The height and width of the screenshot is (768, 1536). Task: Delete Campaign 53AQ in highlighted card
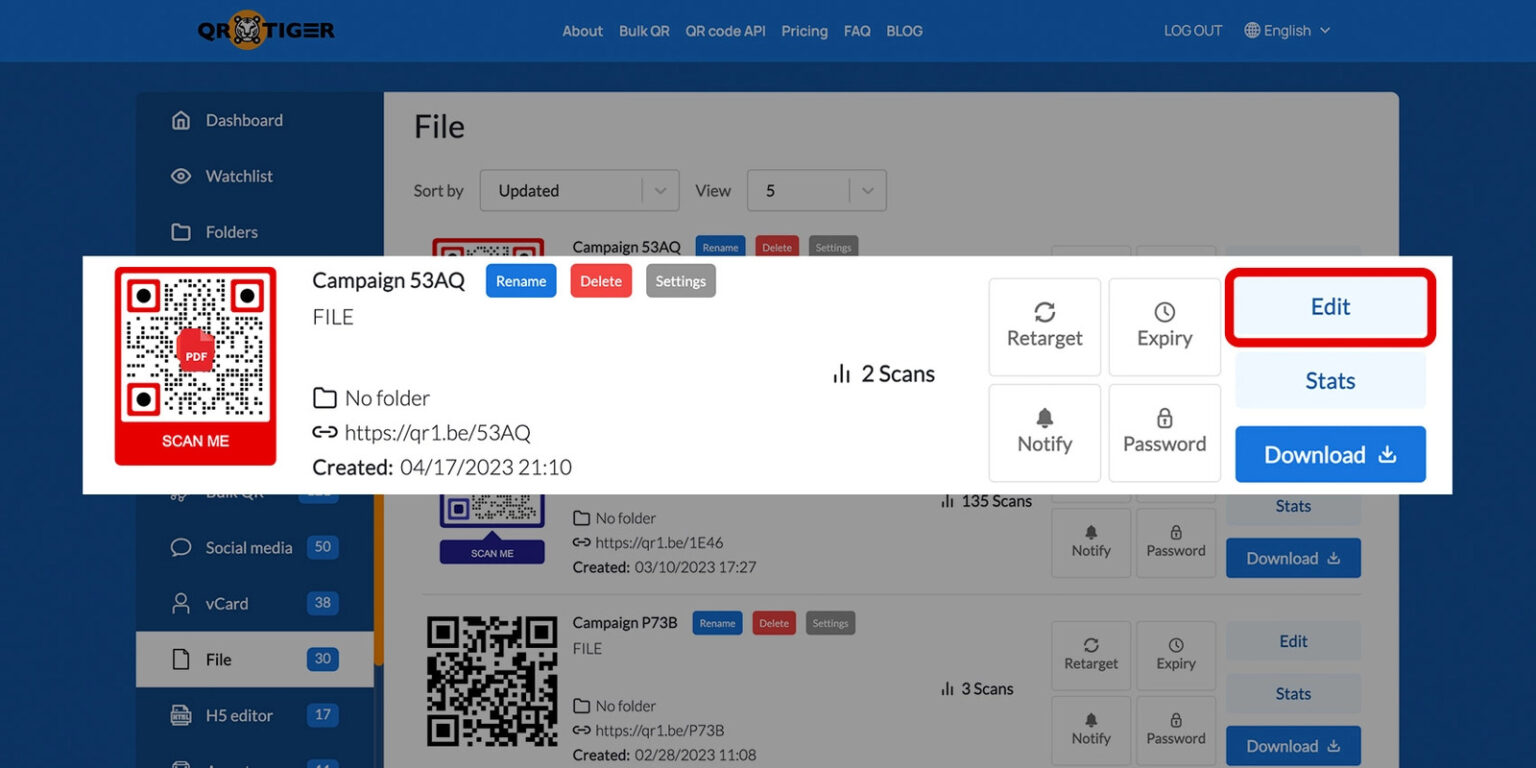tap(601, 281)
